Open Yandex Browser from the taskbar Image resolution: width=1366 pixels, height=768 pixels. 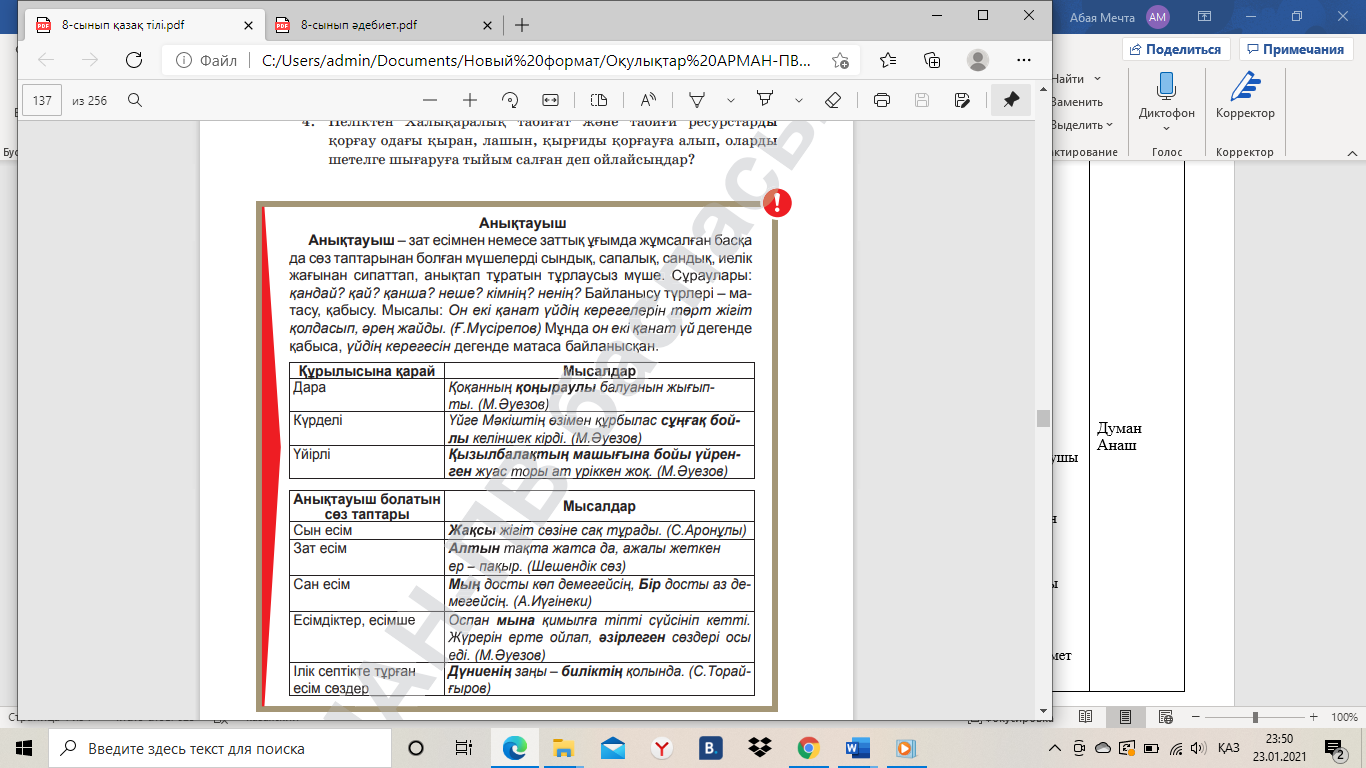click(x=662, y=748)
